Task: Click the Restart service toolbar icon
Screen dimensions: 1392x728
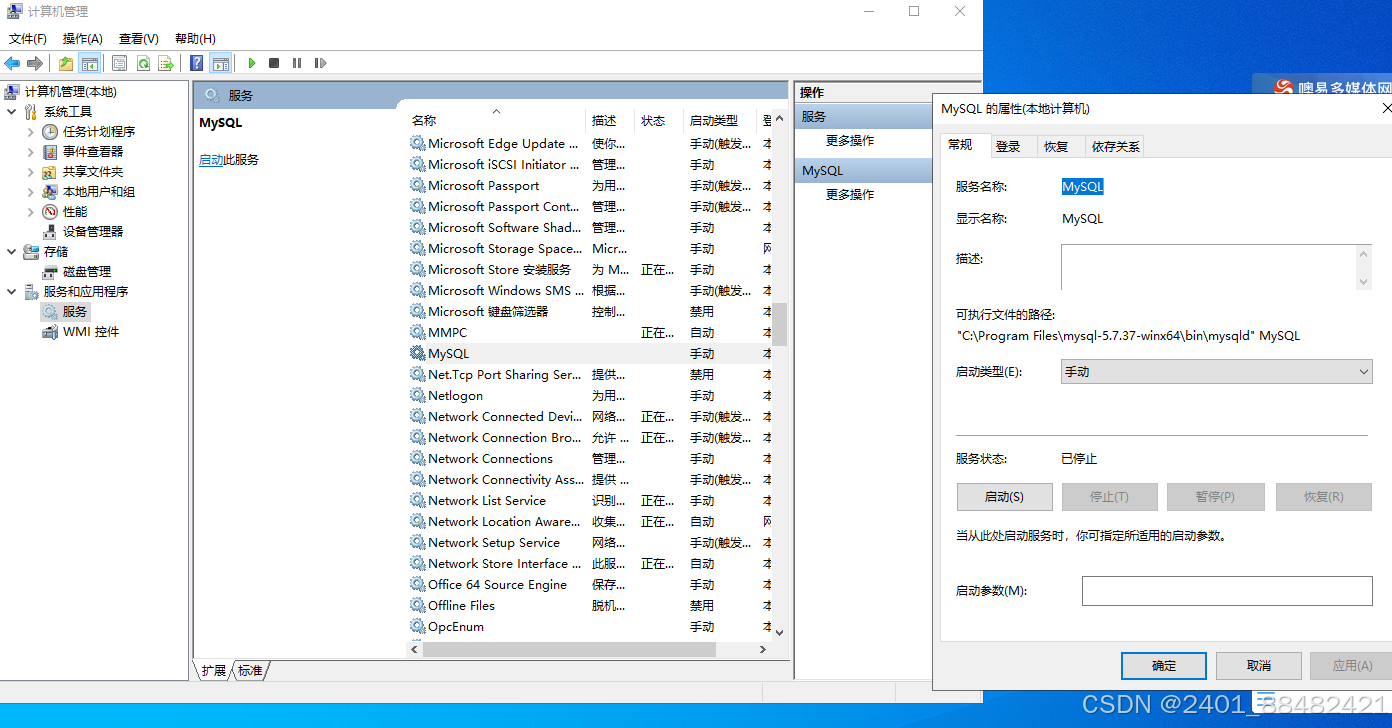Action: (x=320, y=63)
